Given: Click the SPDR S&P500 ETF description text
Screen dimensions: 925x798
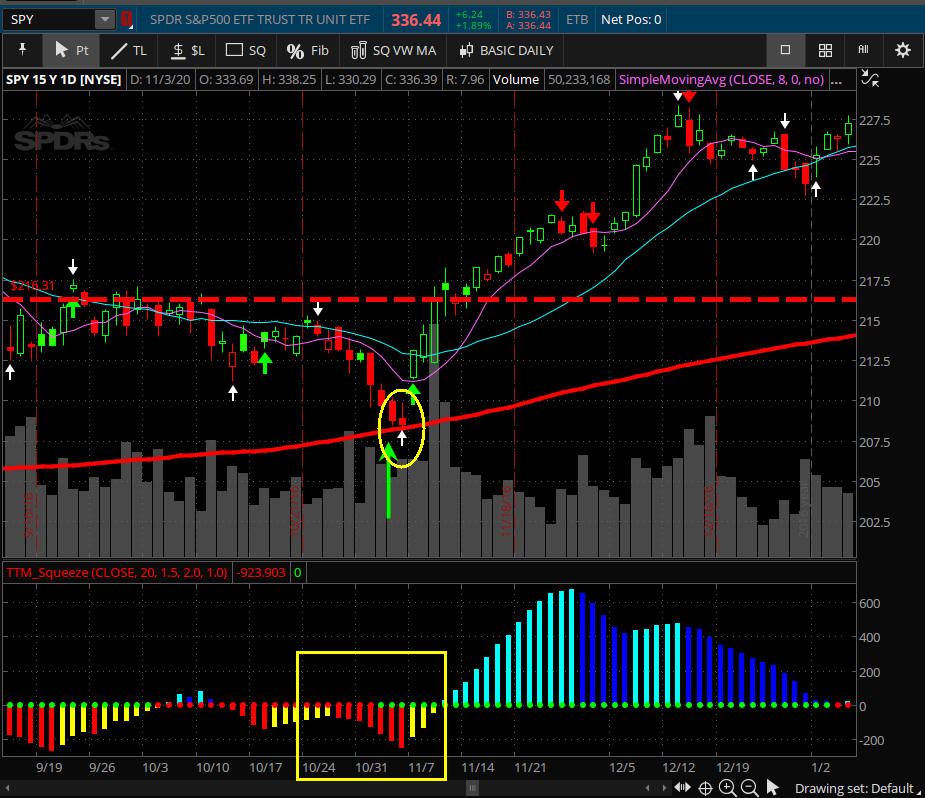Looking at the screenshot, I should (260, 19).
